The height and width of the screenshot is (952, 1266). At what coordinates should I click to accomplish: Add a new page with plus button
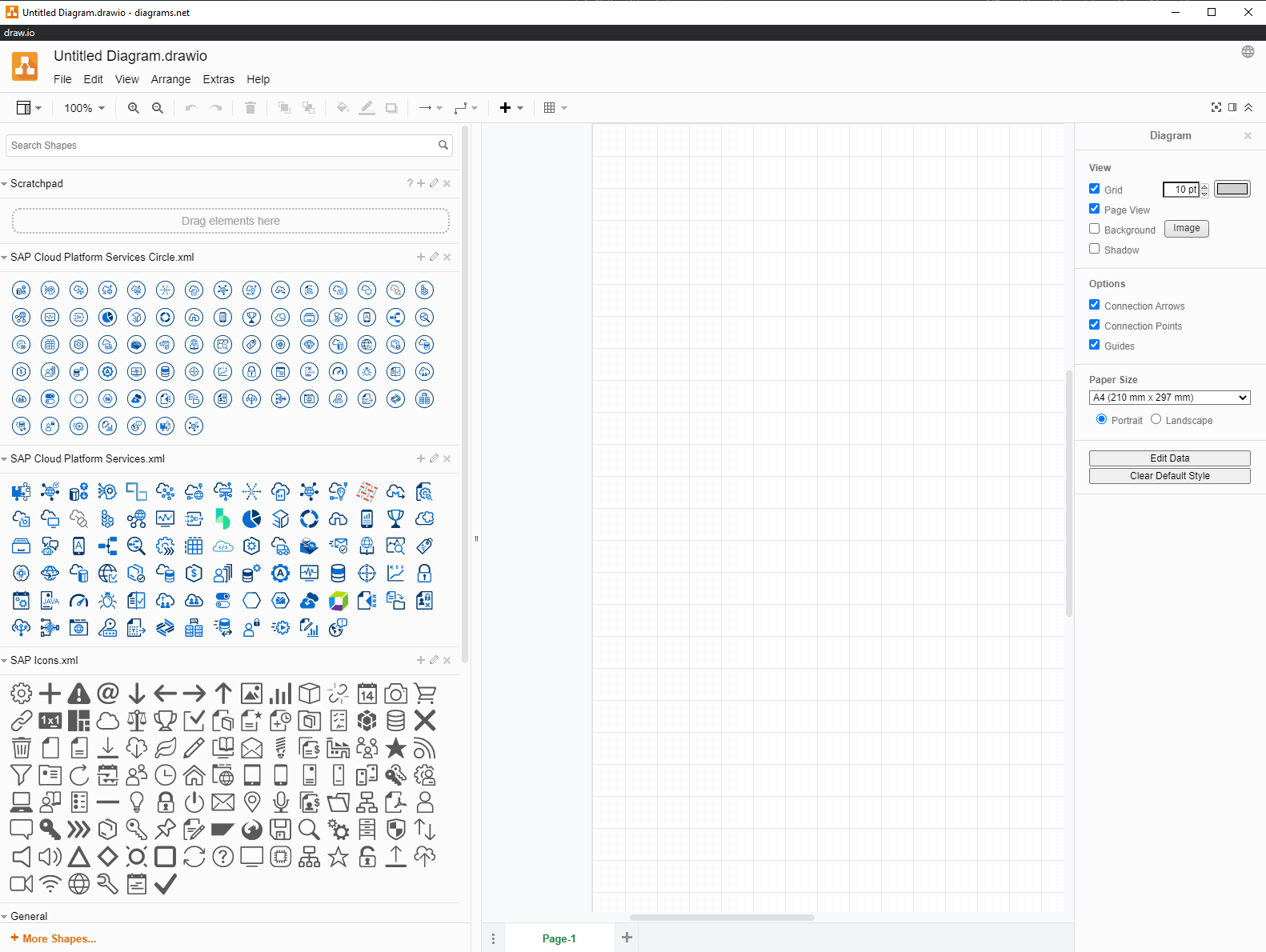tap(627, 938)
